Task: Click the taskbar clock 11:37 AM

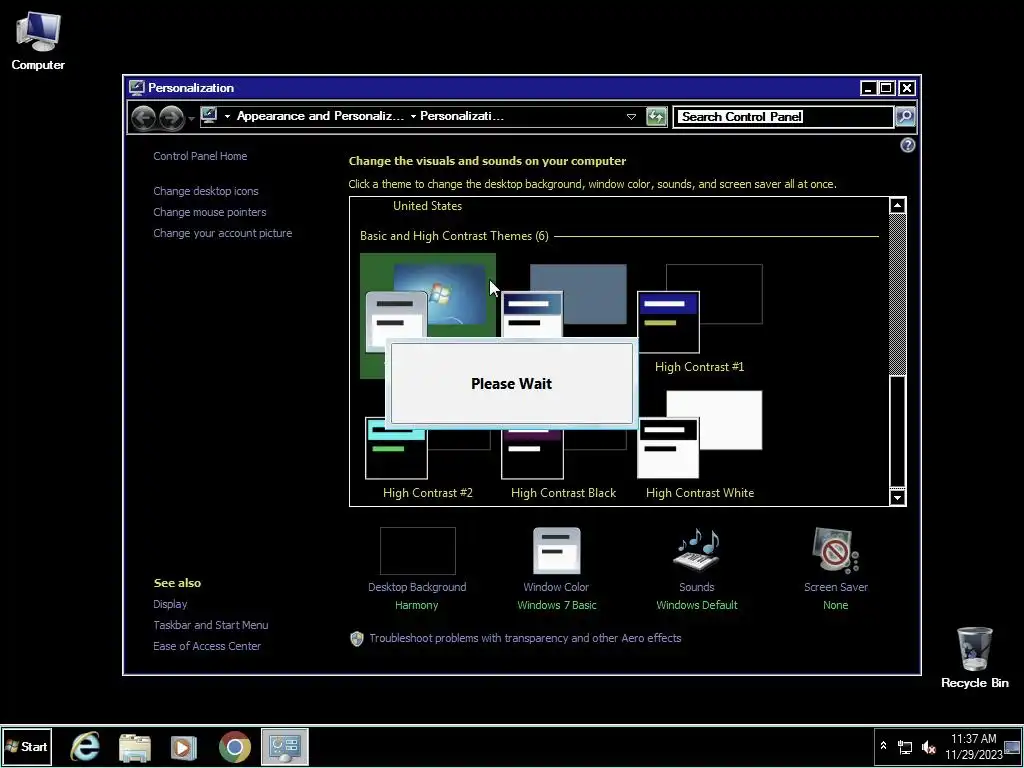Action: (x=973, y=746)
